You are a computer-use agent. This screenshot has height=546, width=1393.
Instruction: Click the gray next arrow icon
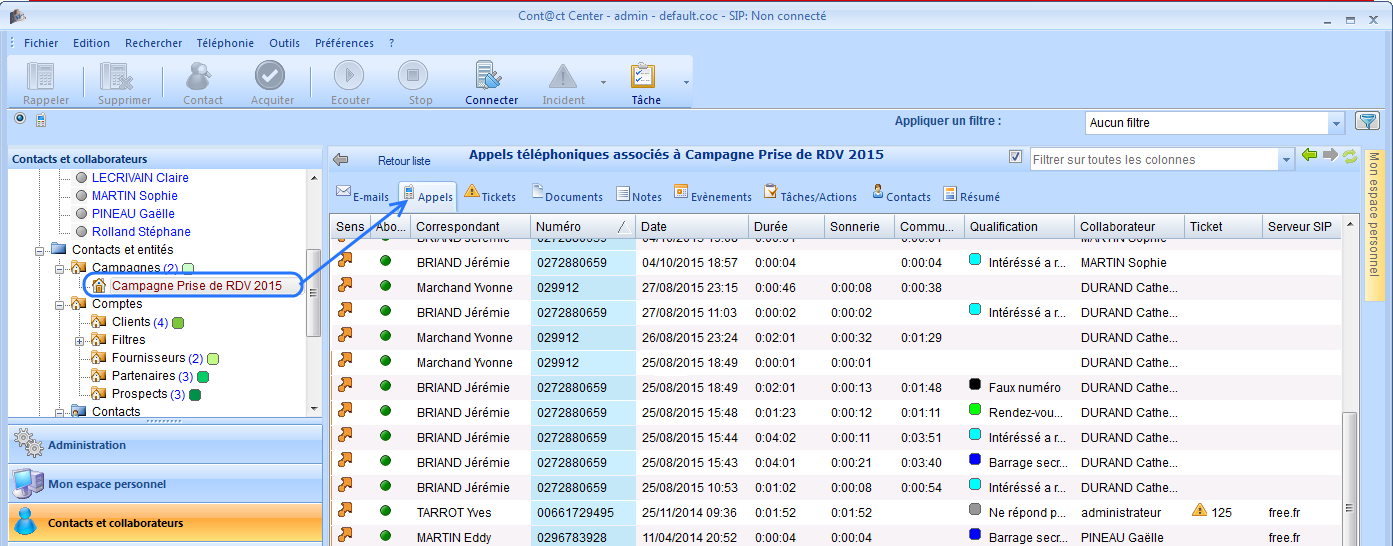(1330, 156)
